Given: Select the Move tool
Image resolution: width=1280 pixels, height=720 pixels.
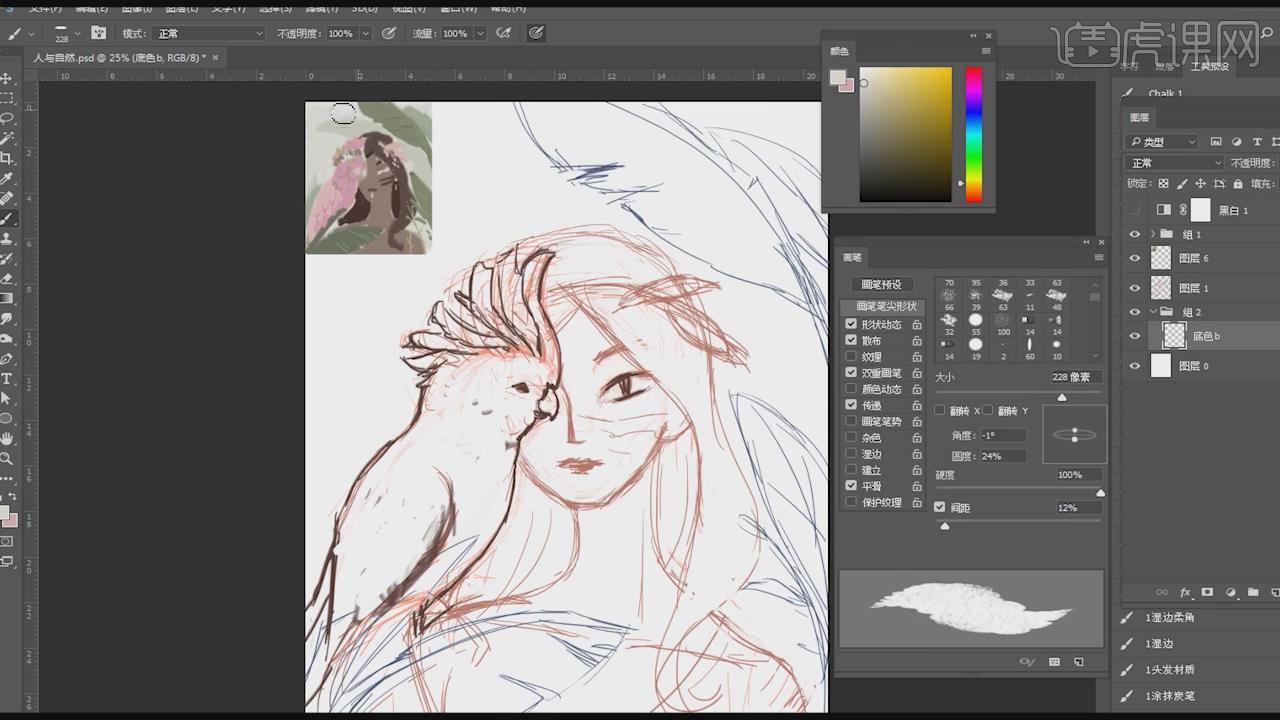Looking at the screenshot, I should tap(7, 78).
